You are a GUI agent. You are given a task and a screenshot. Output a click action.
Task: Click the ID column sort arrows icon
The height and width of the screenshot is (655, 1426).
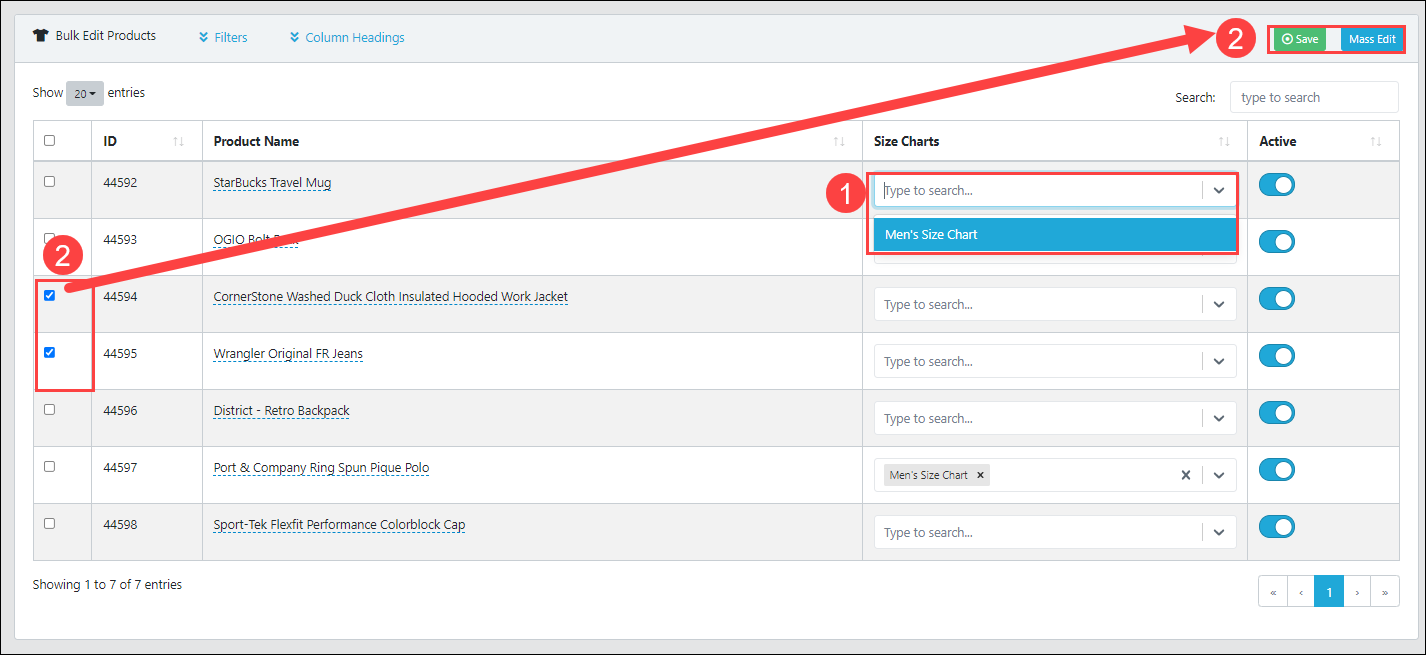pyautogui.click(x=179, y=142)
